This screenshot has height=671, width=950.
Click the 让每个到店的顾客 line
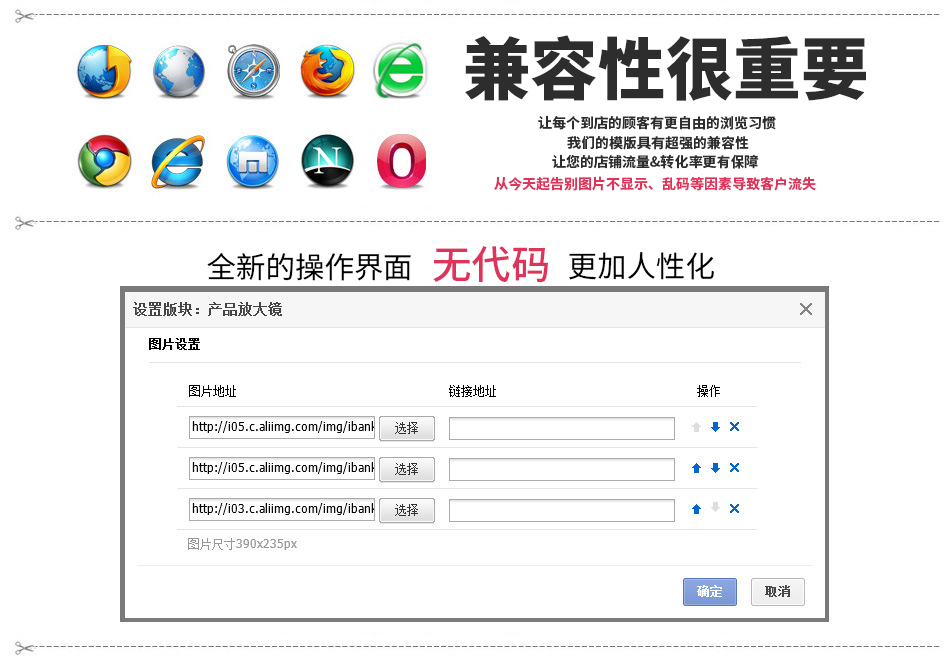click(x=657, y=123)
